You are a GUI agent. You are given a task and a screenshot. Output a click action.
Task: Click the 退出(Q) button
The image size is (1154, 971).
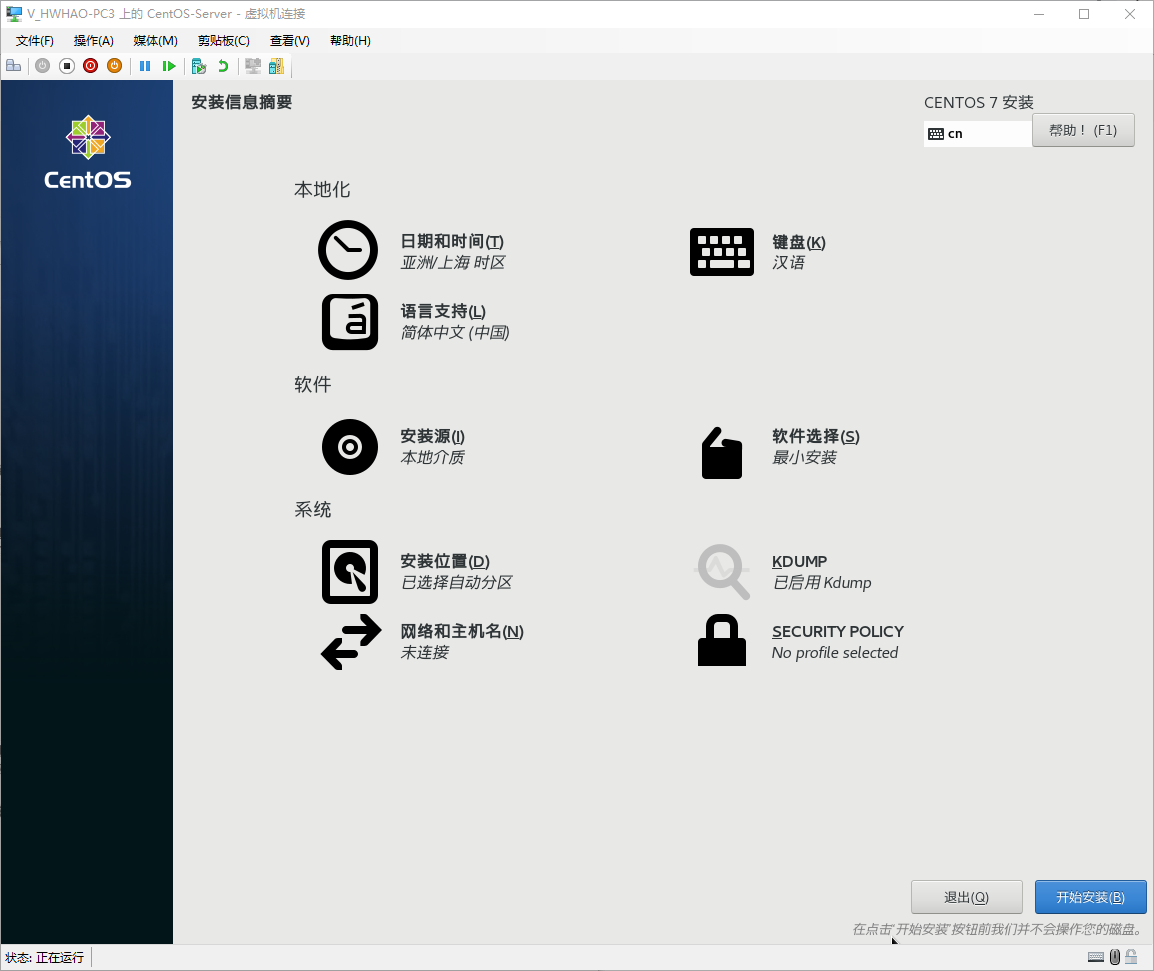[x=966, y=897]
